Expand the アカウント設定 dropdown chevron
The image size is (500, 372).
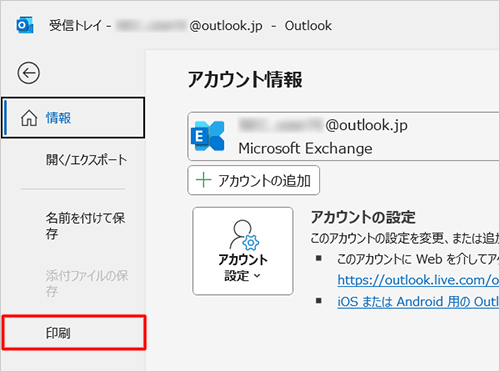tap(257, 276)
